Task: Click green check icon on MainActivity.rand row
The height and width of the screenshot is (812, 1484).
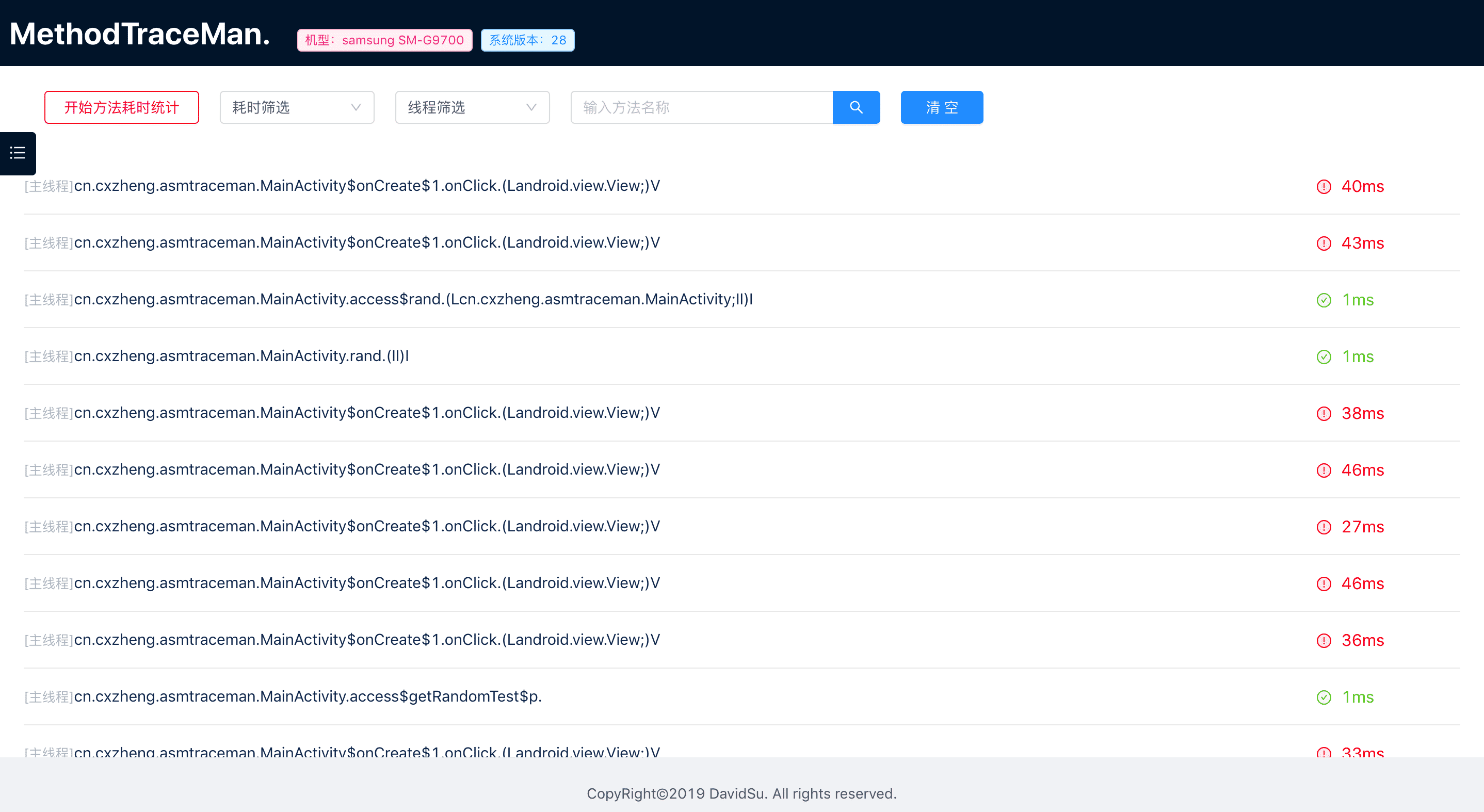Action: pos(1324,356)
